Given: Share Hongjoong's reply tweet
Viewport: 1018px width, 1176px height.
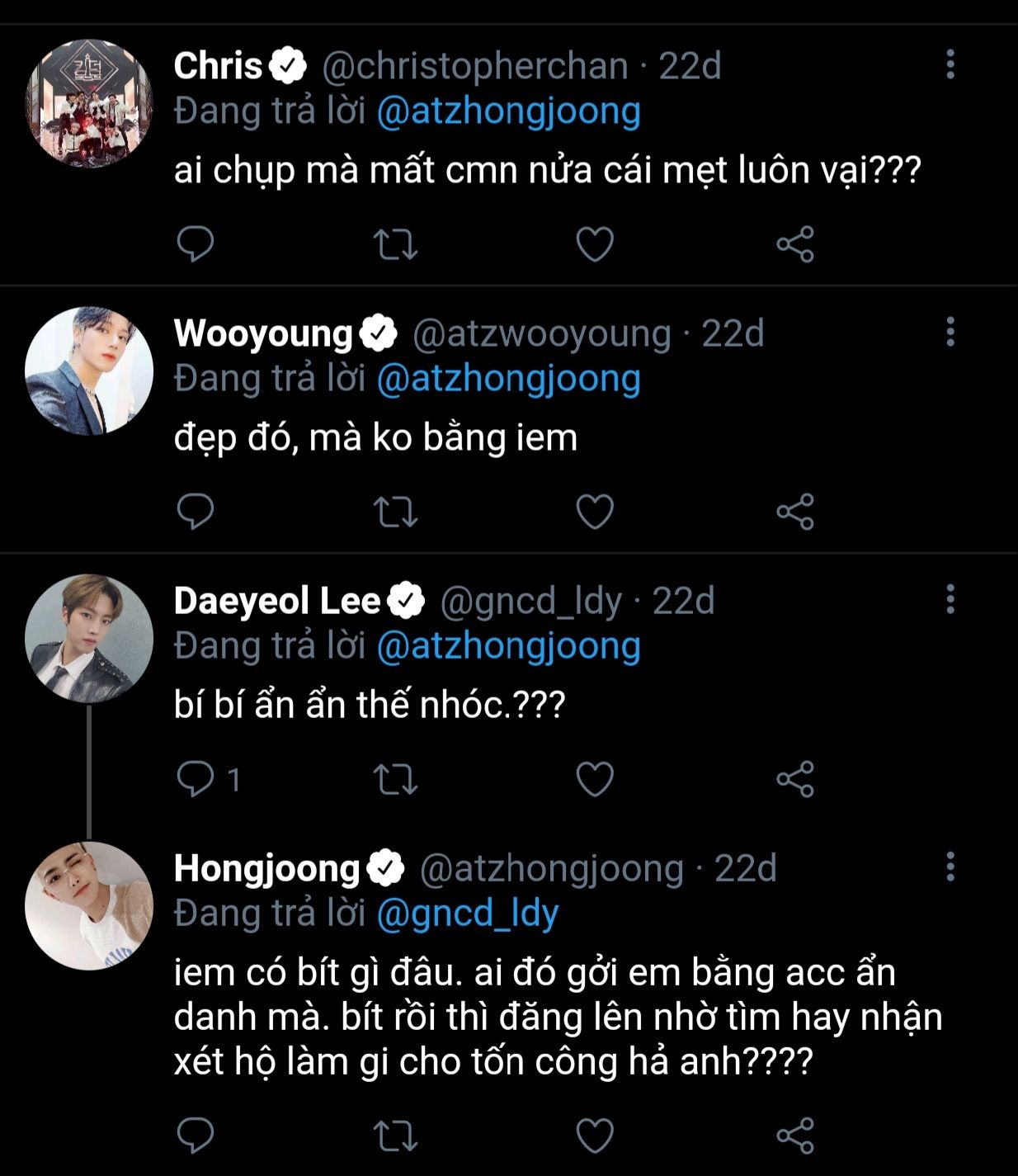Looking at the screenshot, I should pos(795,1136).
